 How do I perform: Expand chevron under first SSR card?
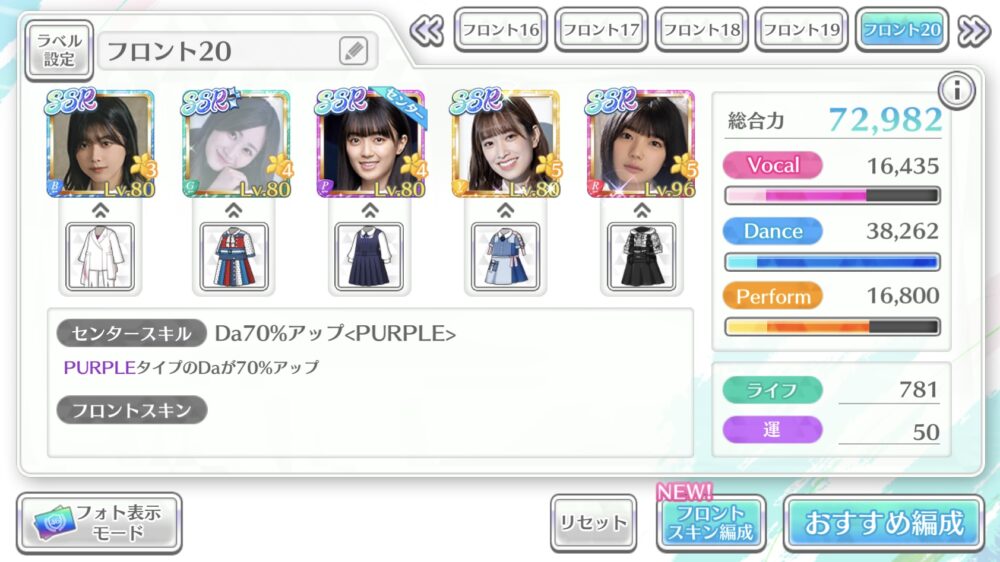100,209
